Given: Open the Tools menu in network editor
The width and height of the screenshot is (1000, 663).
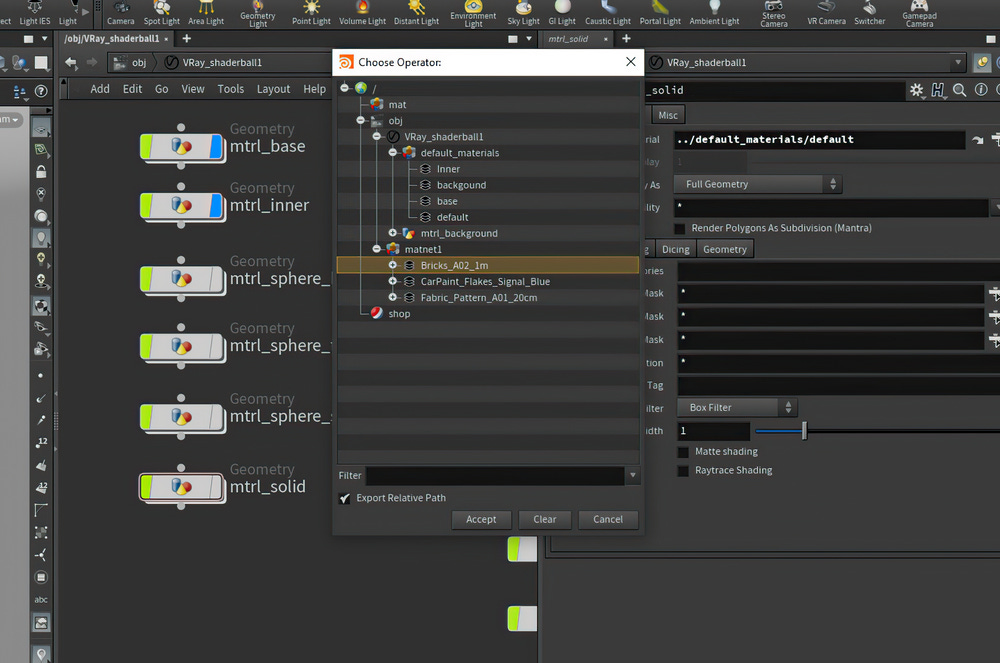Looking at the screenshot, I should coord(230,89).
